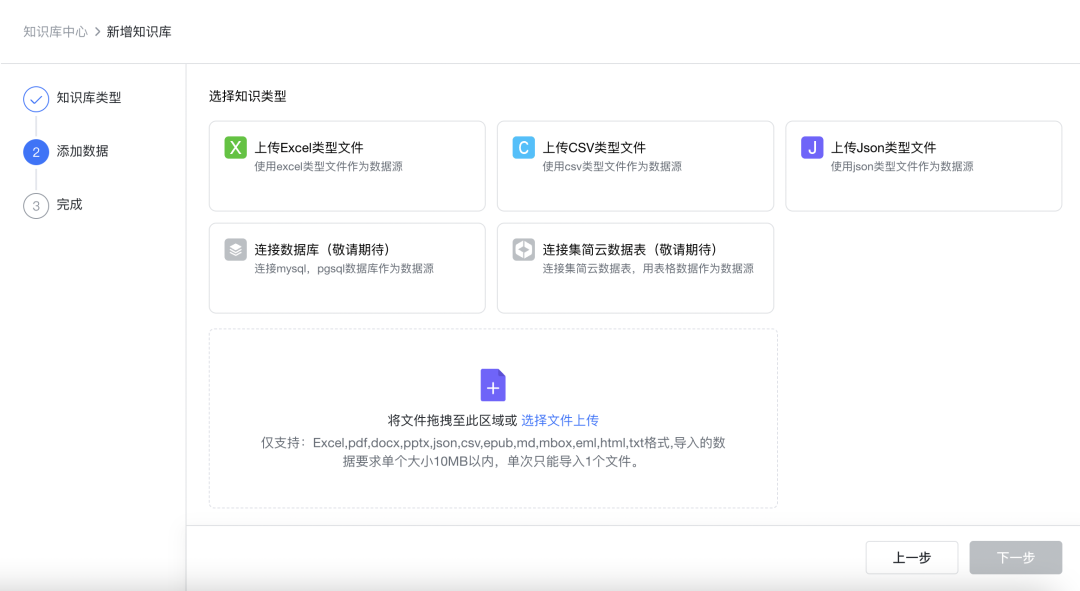1080x591 pixels.
Task: Click the step 2 numbered circle
Action: [36, 152]
